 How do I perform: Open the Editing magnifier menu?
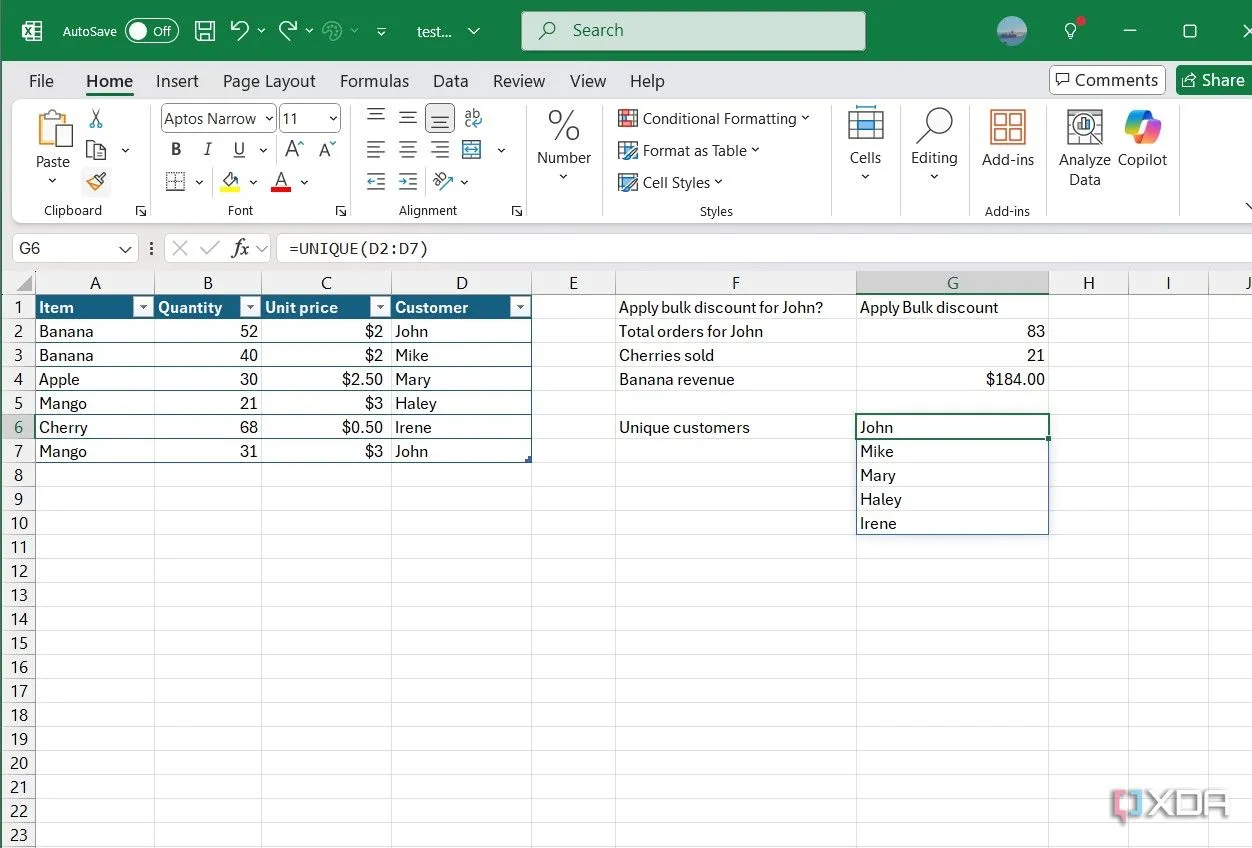(934, 144)
